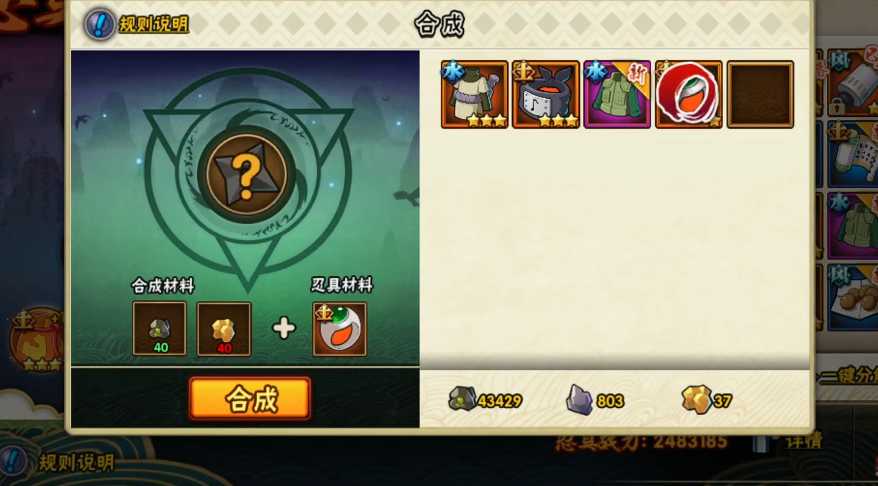Click the gold nugget material slot
This screenshot has width=878, height=486.
[224, 329]
